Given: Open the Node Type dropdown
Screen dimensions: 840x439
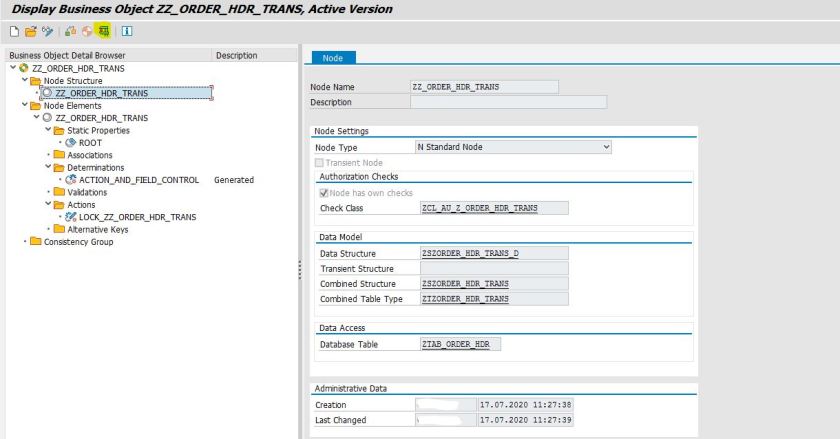Looking at the screenshot, I should (605, 147).
